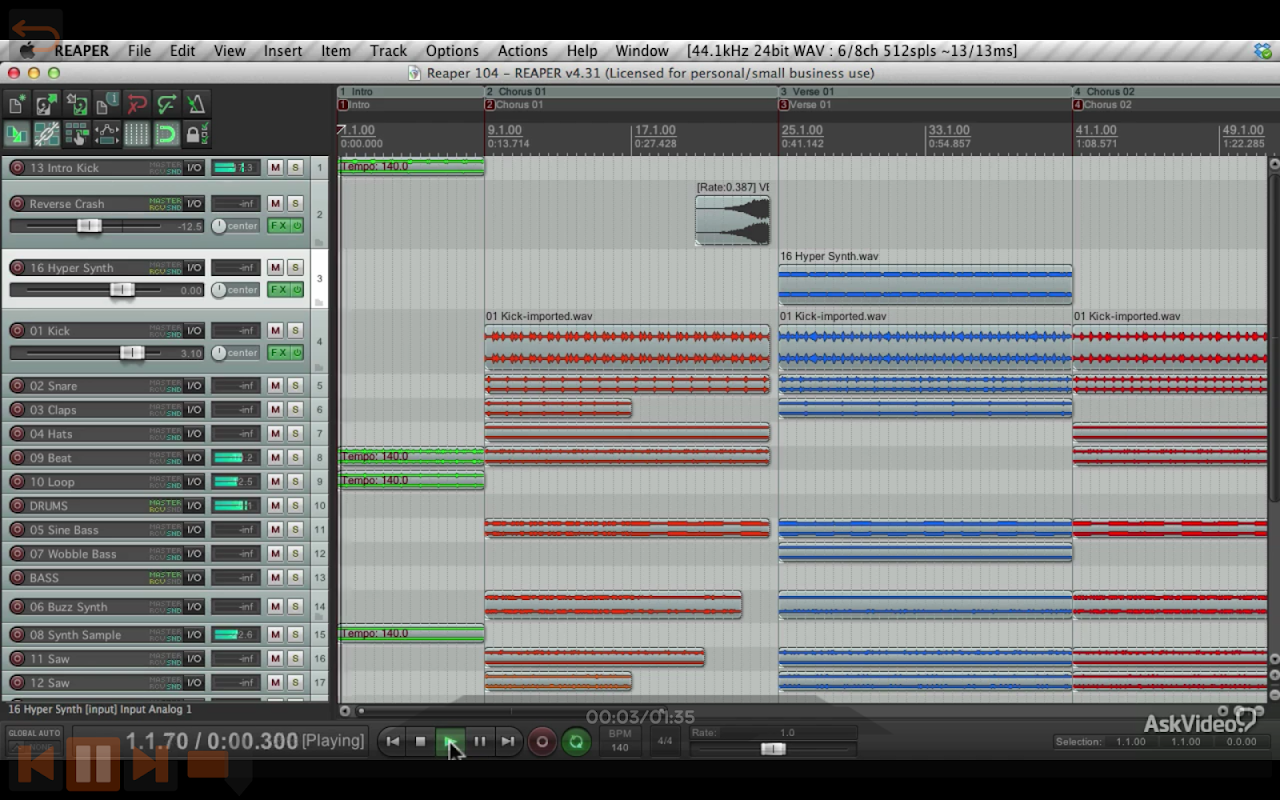Viewport: 1280px width, 800px height.
Task: Arm the DRUMS track for recording
Action: click(17, 506)
